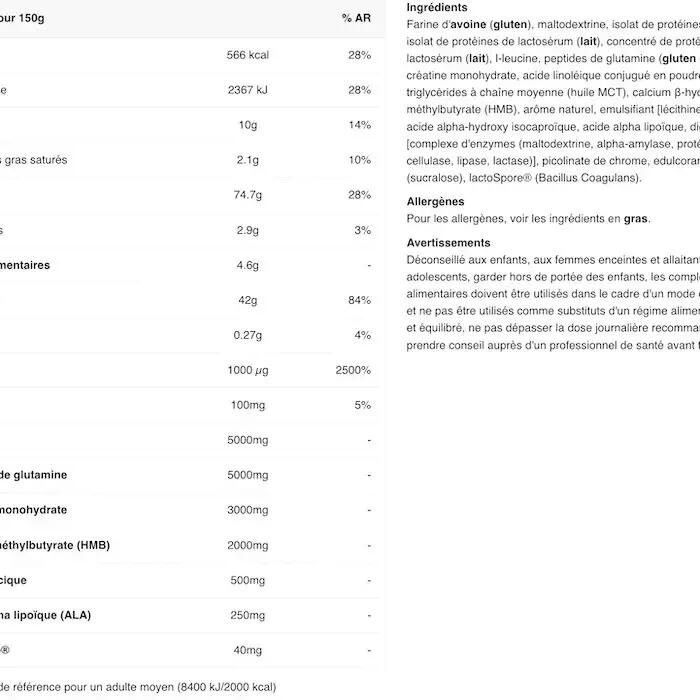Select the 84% reference intake value

(359, 300)
